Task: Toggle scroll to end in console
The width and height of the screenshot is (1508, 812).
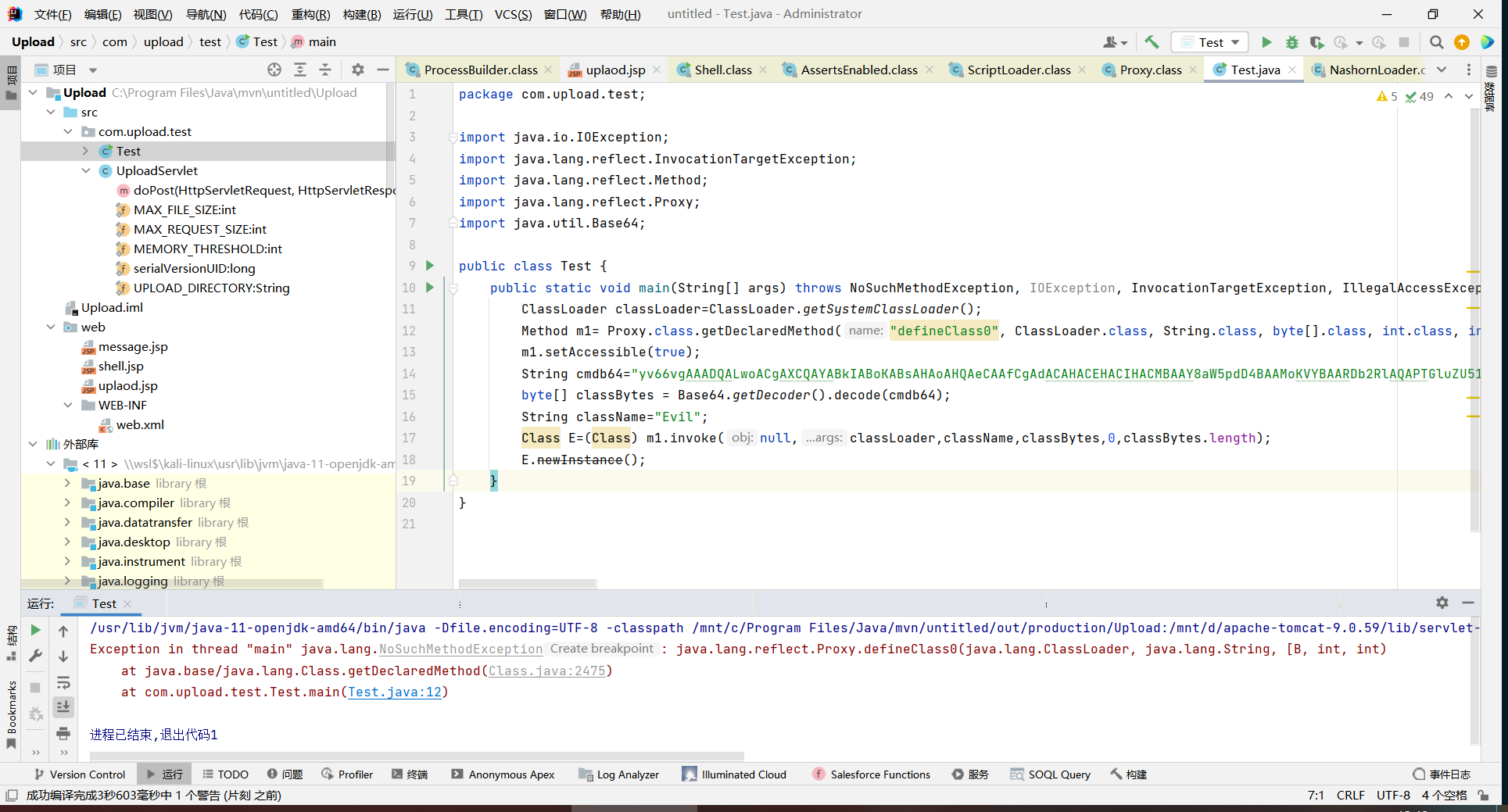Action: 63,707
